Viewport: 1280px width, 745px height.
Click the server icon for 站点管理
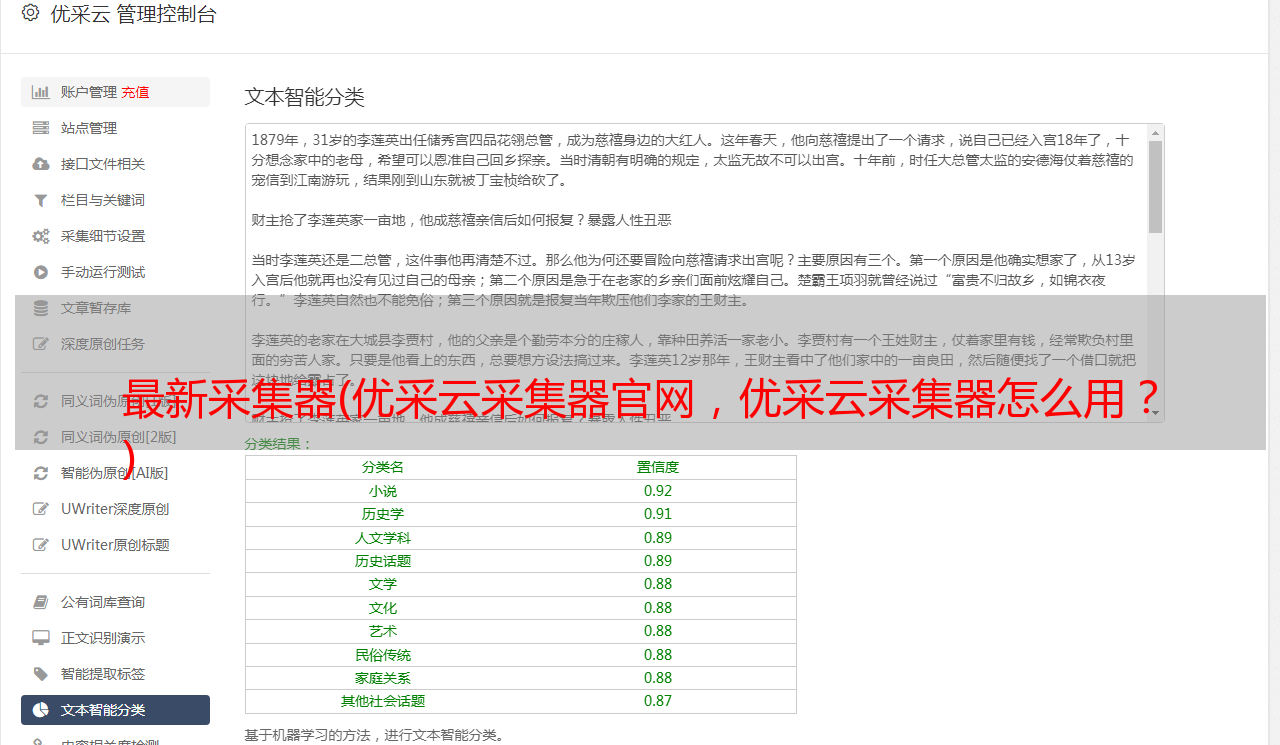tap(40, 128)
